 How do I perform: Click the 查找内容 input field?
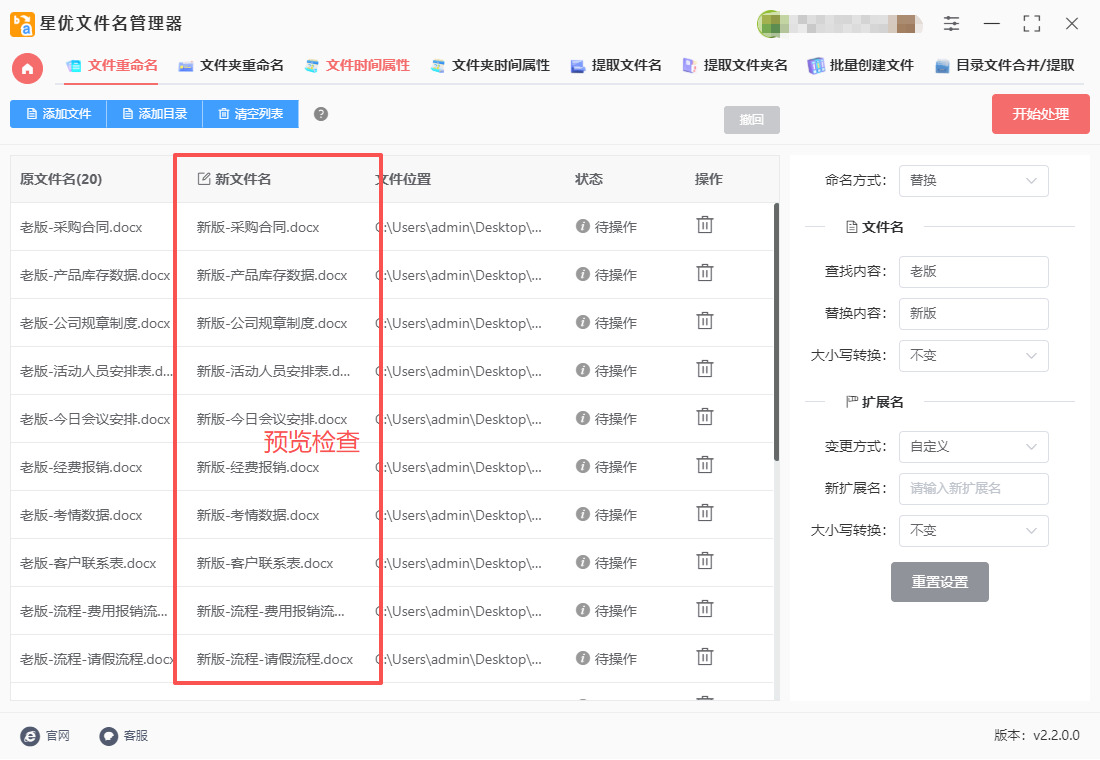pyautogui.click(x=974, y=272)
